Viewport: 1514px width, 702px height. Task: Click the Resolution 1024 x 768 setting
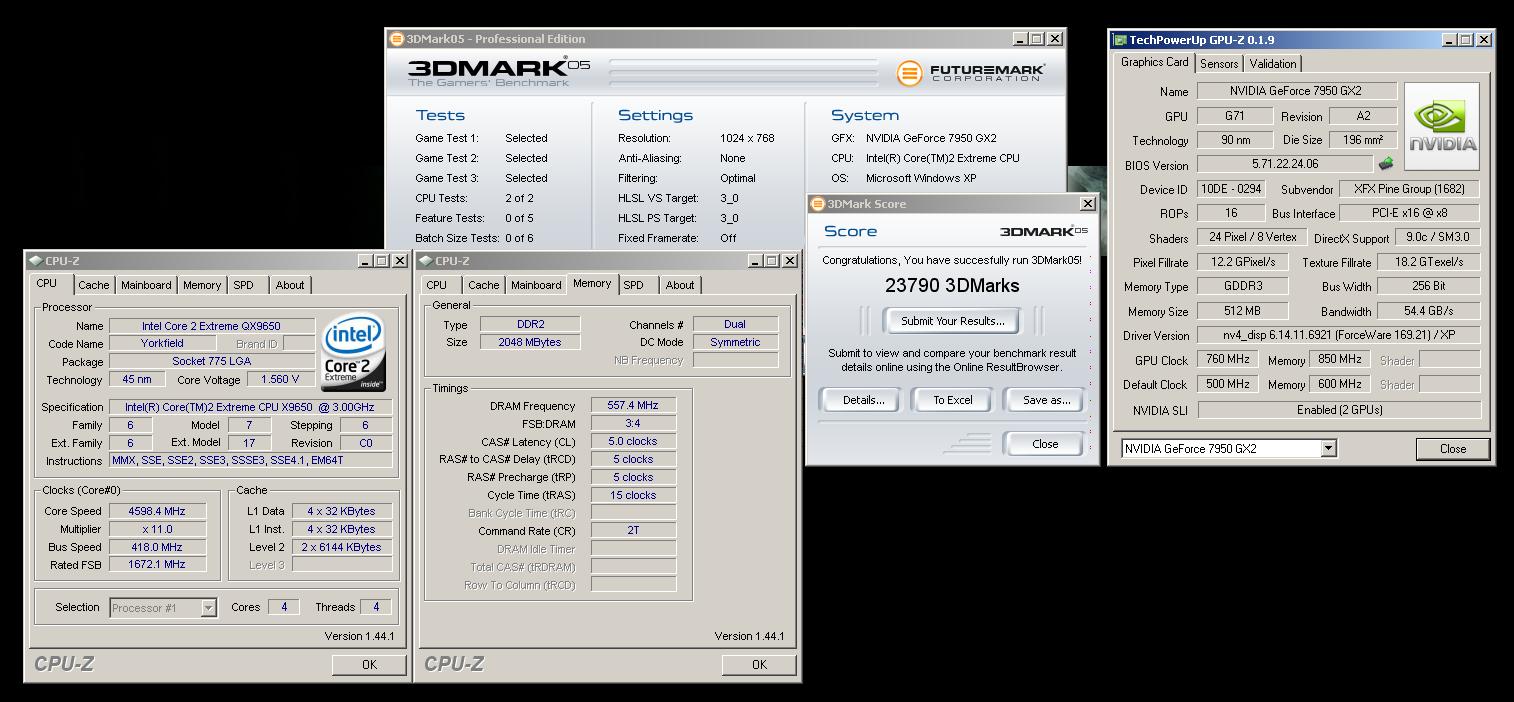(747, 138)
